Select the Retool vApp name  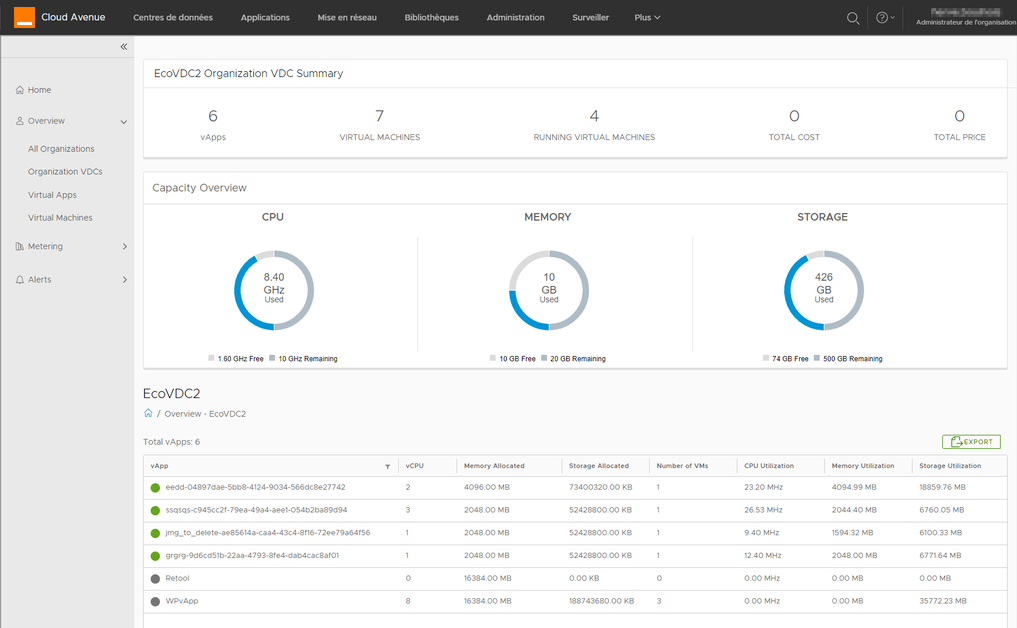tap(177, 578)
